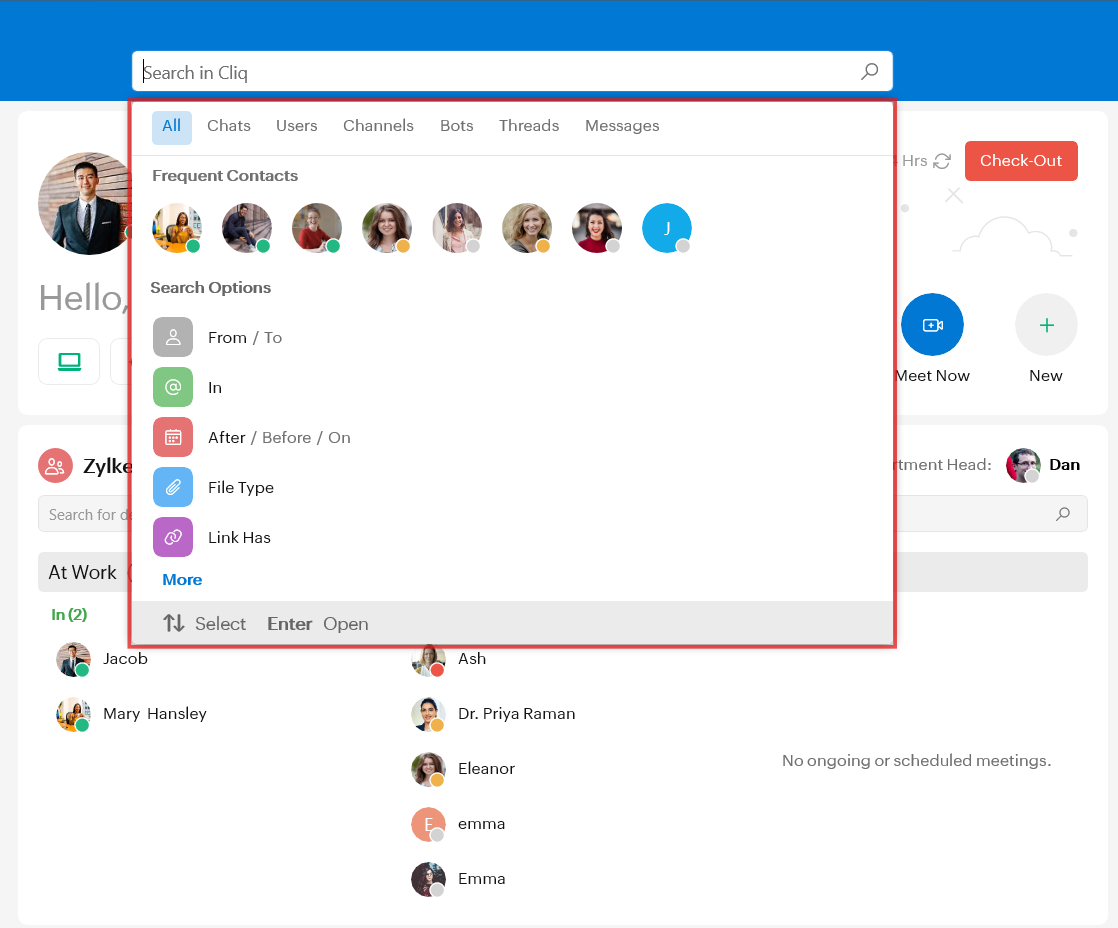
Task: Open the blue J frequent contact avatar
Action: click(x=667, y=228)
